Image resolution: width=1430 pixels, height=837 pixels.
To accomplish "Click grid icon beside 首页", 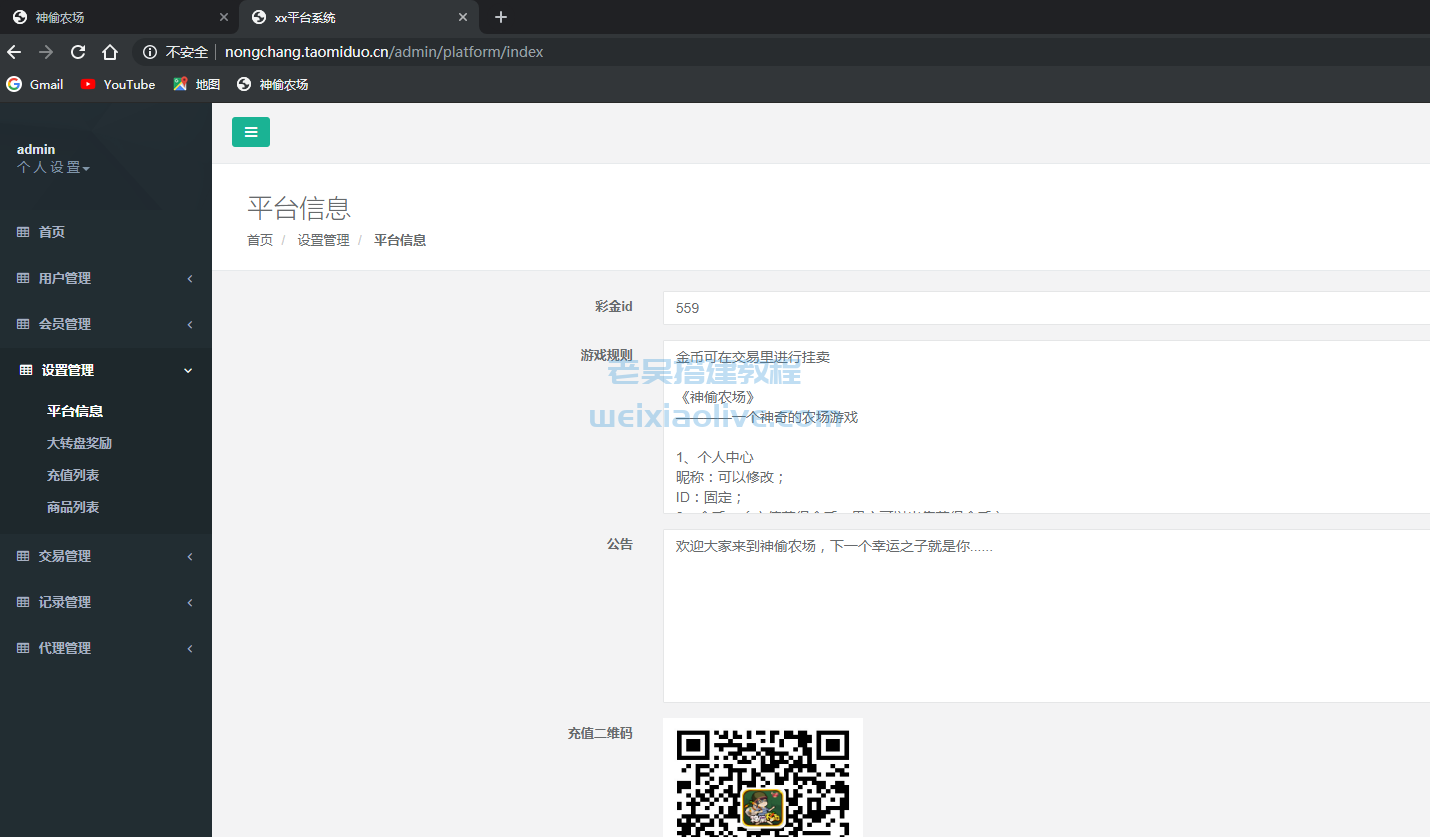I will [x=23, y=232].
